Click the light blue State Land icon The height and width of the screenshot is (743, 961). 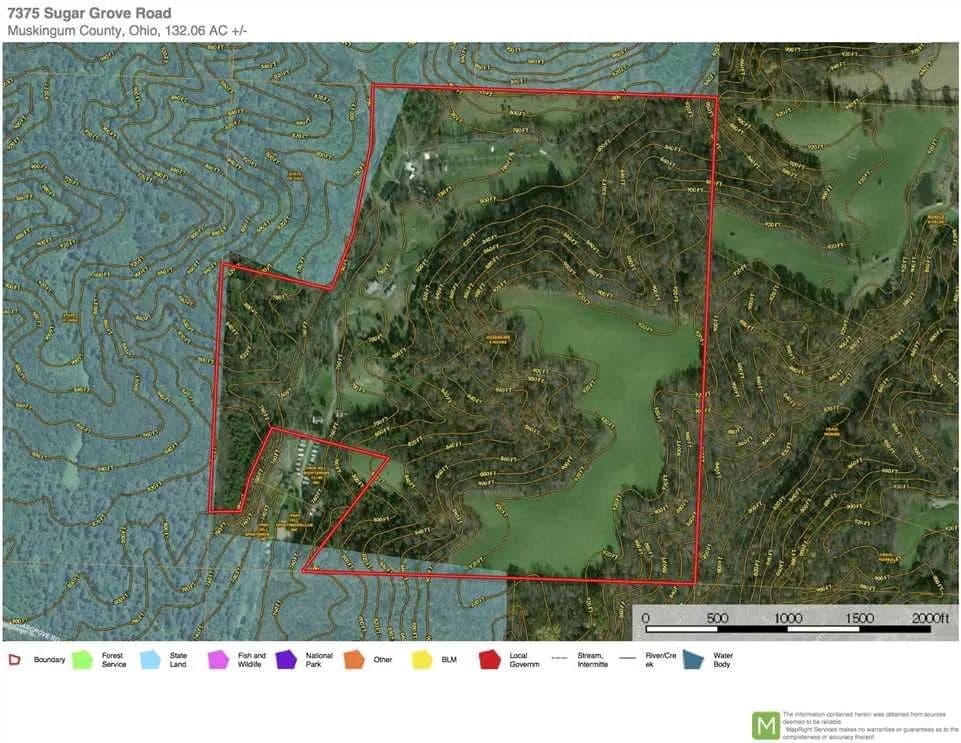(x=150, y=660)
